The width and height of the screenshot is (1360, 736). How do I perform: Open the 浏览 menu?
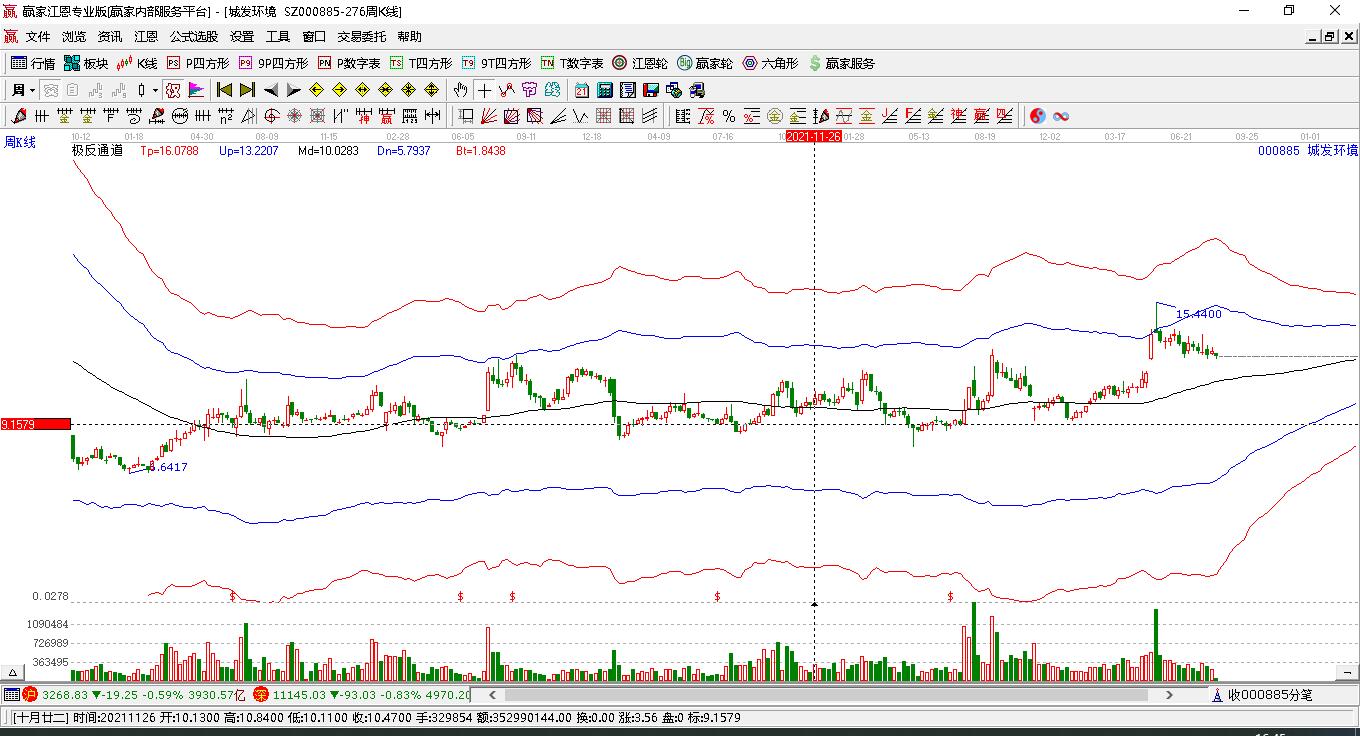tap(74, 37)
